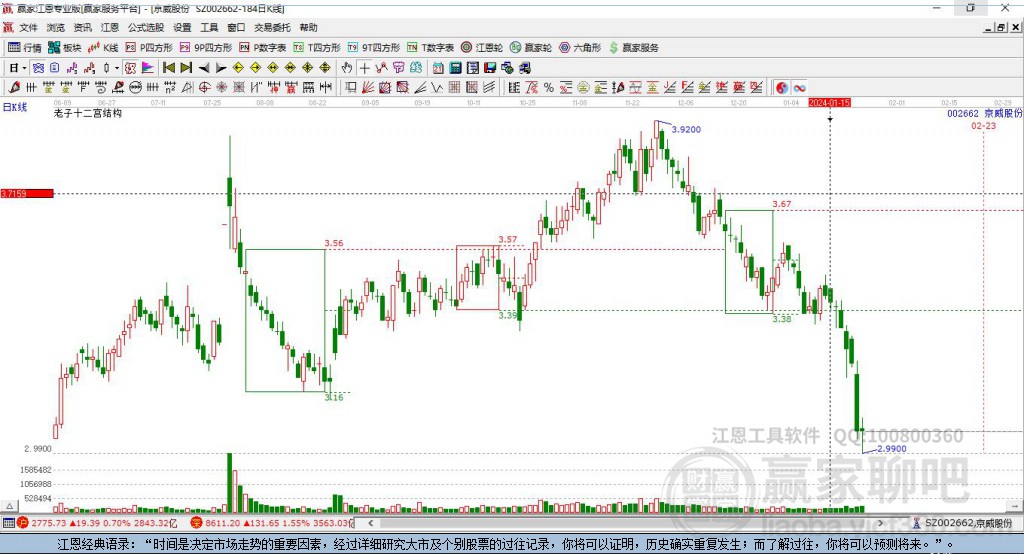
Task: Step chart left with black arrow
Action: tap(204, 68)
